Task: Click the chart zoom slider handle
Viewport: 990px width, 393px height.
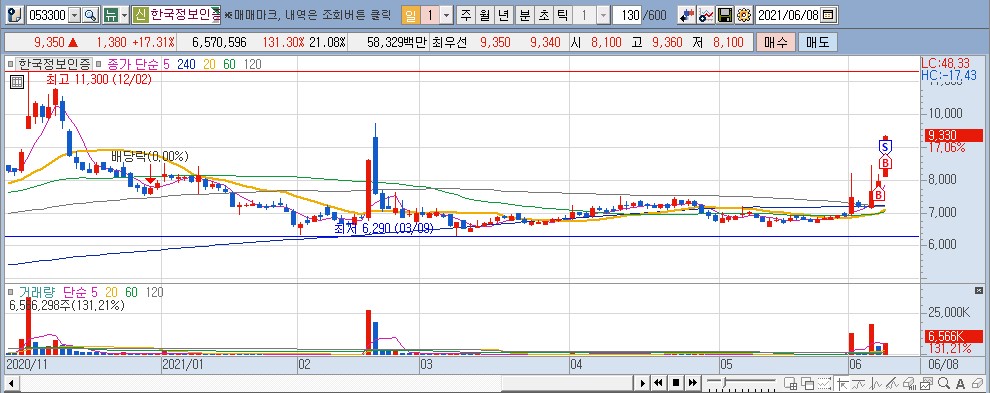Action: click(724, 382)
